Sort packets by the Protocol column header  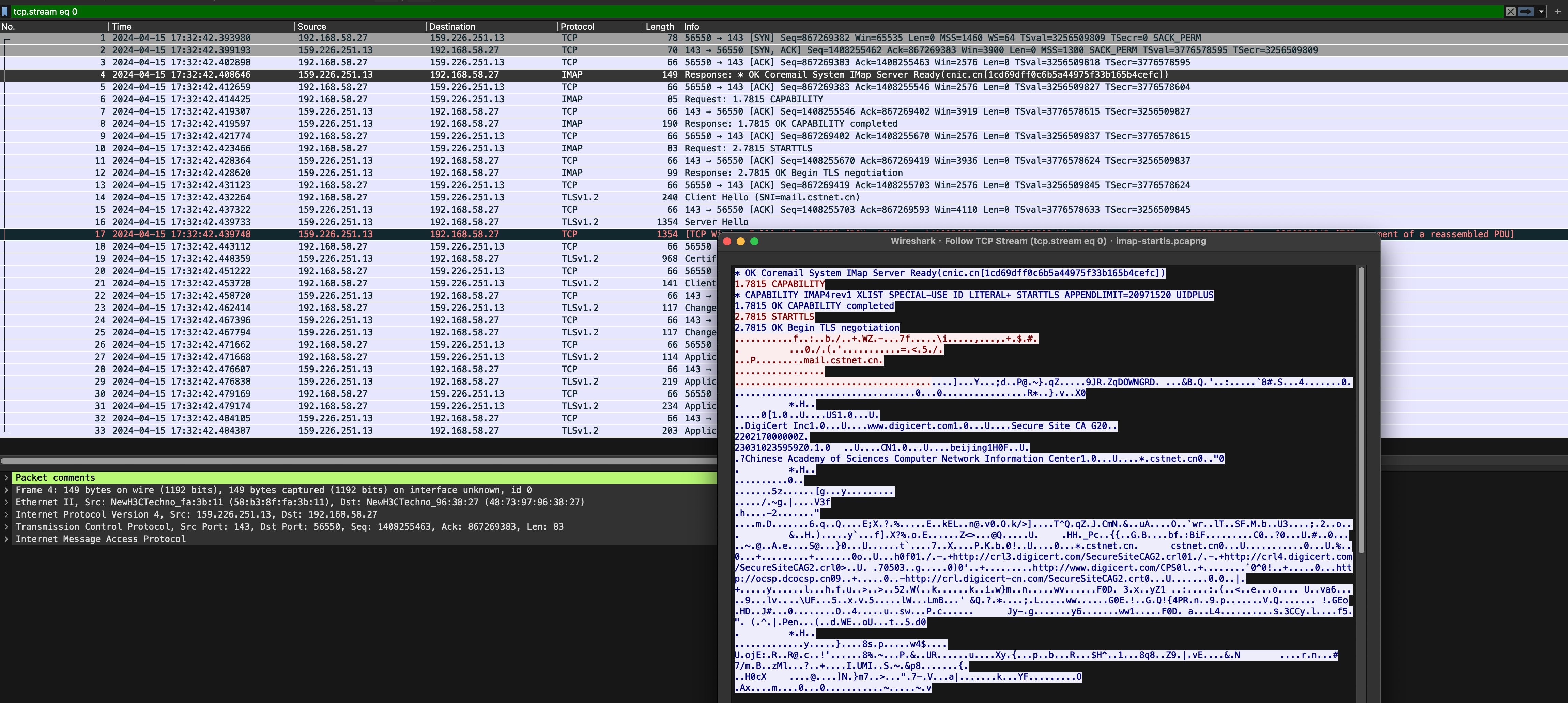577,26
